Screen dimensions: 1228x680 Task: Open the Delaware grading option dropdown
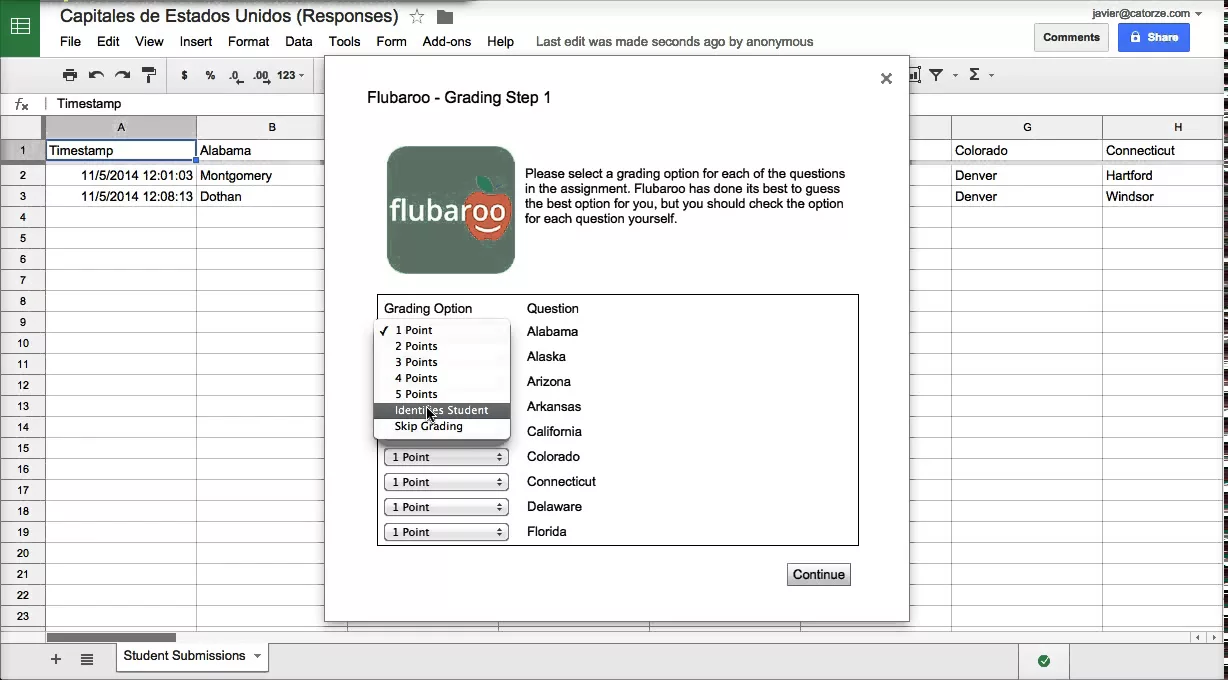pyautogui.click(x=446, y=507)
